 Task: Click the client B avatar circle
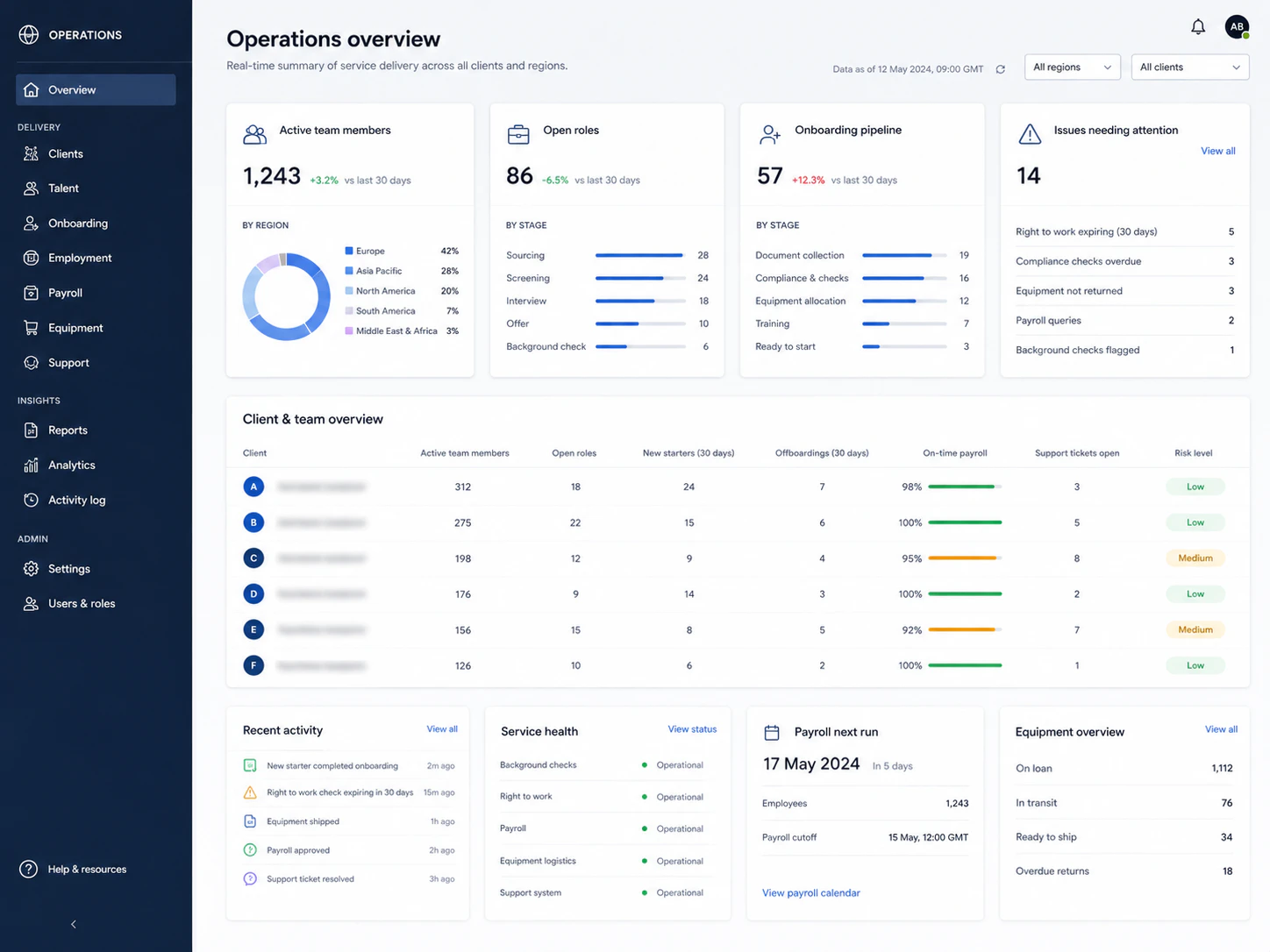253,522
